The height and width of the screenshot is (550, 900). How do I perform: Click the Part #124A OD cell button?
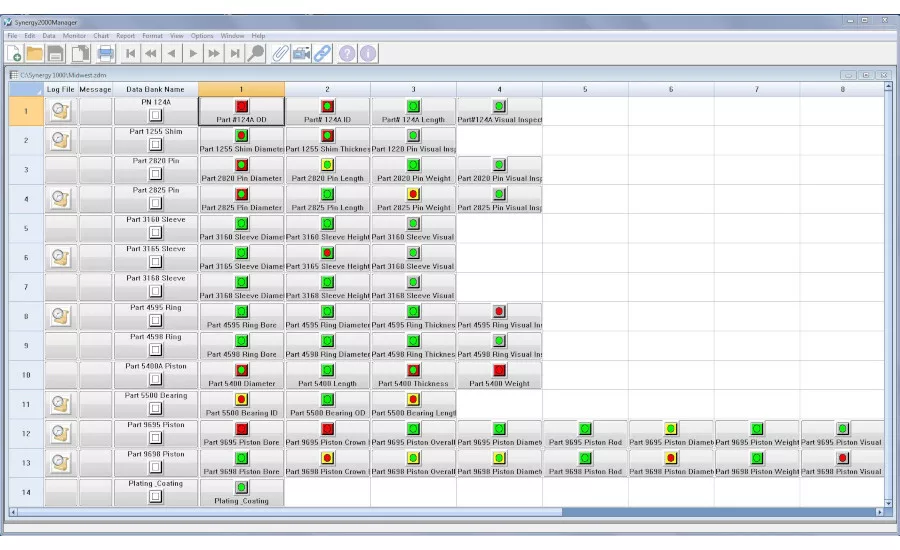coord(242,111)
